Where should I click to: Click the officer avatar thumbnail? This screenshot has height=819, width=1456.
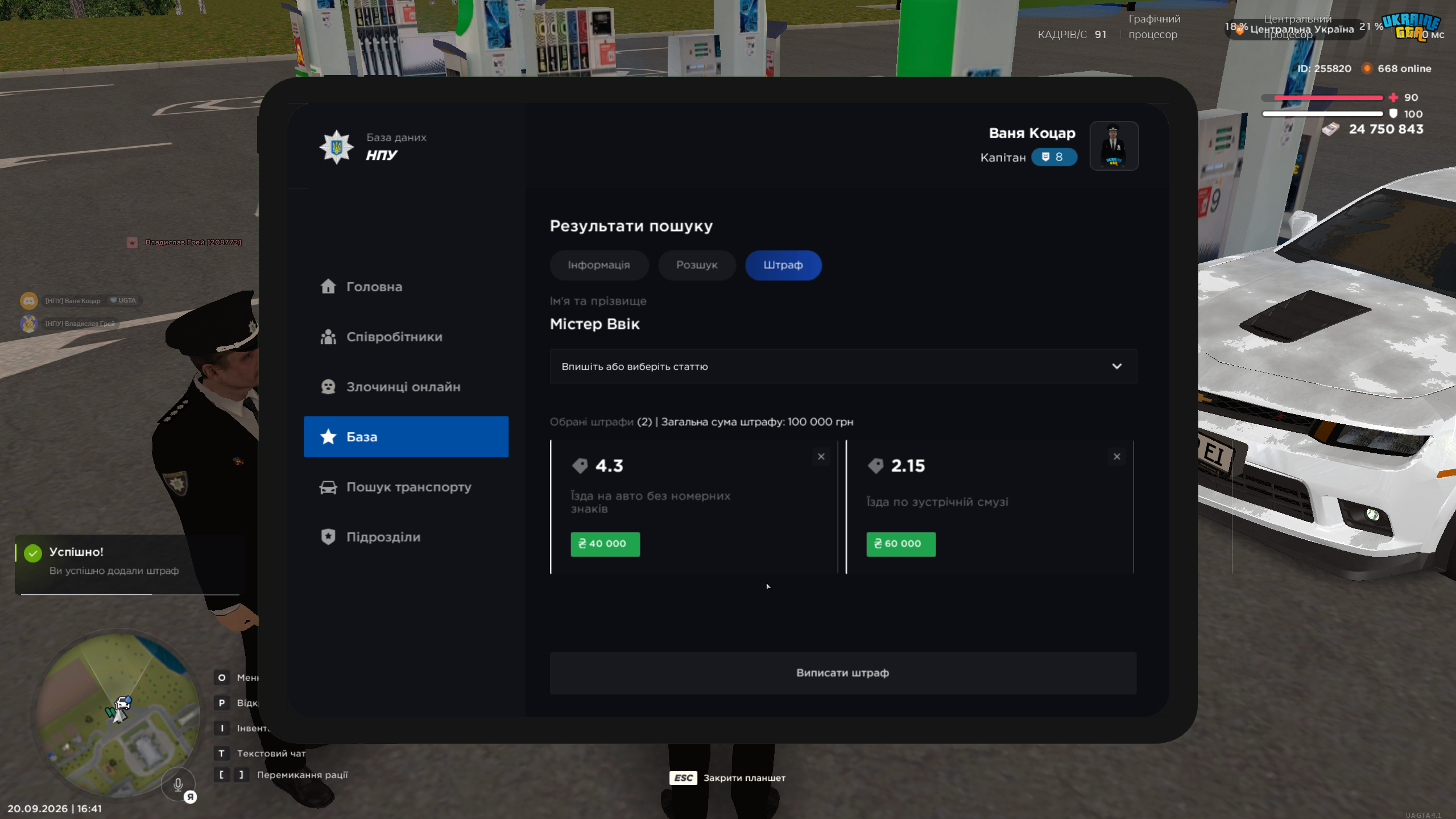[1114, 146]
